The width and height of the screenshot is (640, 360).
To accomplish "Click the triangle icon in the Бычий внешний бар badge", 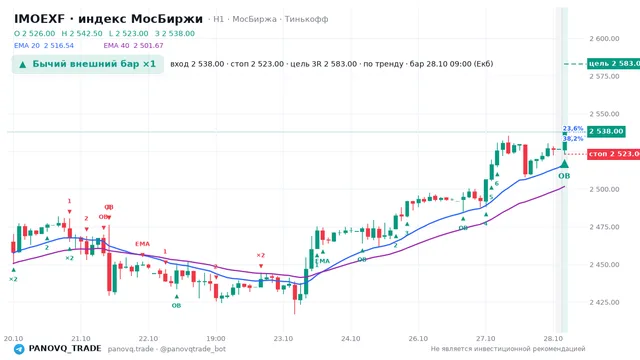I will click(x=23, y=64).
